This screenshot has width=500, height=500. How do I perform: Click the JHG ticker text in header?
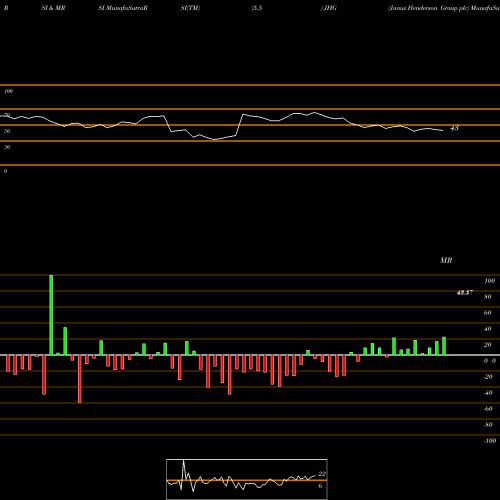329,8
